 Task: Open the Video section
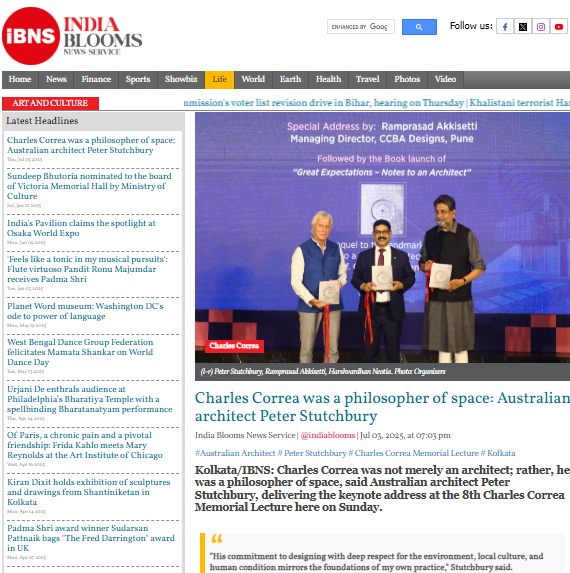pos(445,79)
